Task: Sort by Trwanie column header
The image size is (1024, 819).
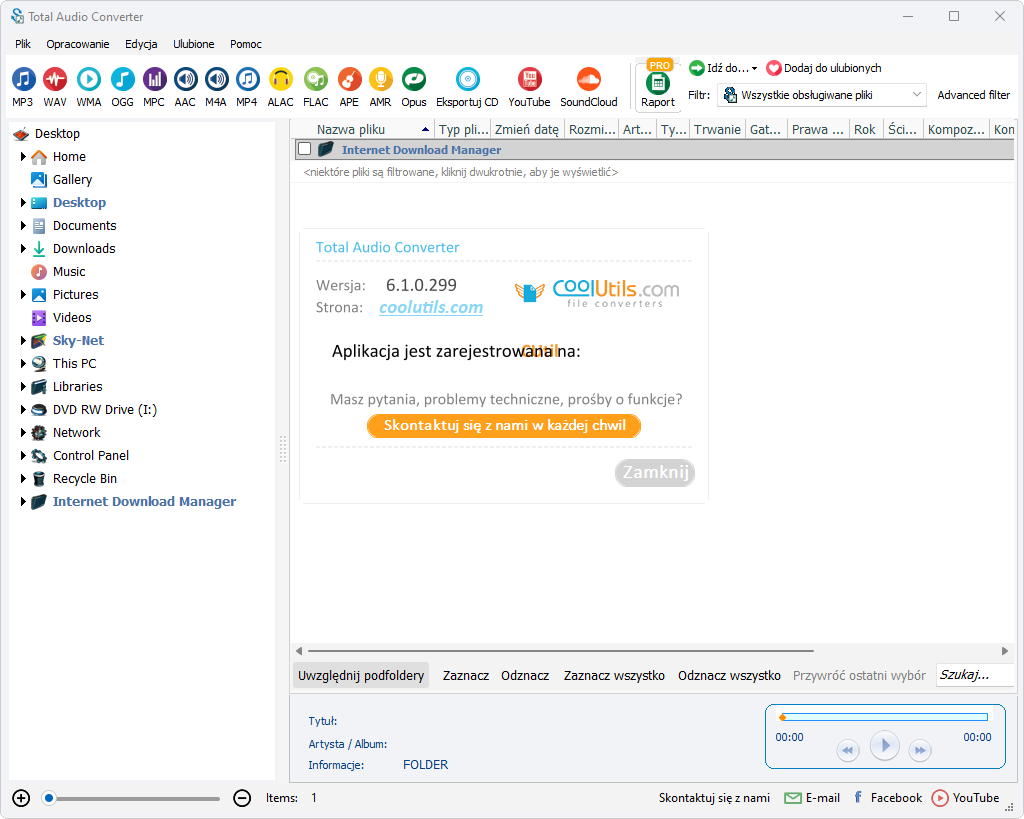Action: (x=717, y=129)
